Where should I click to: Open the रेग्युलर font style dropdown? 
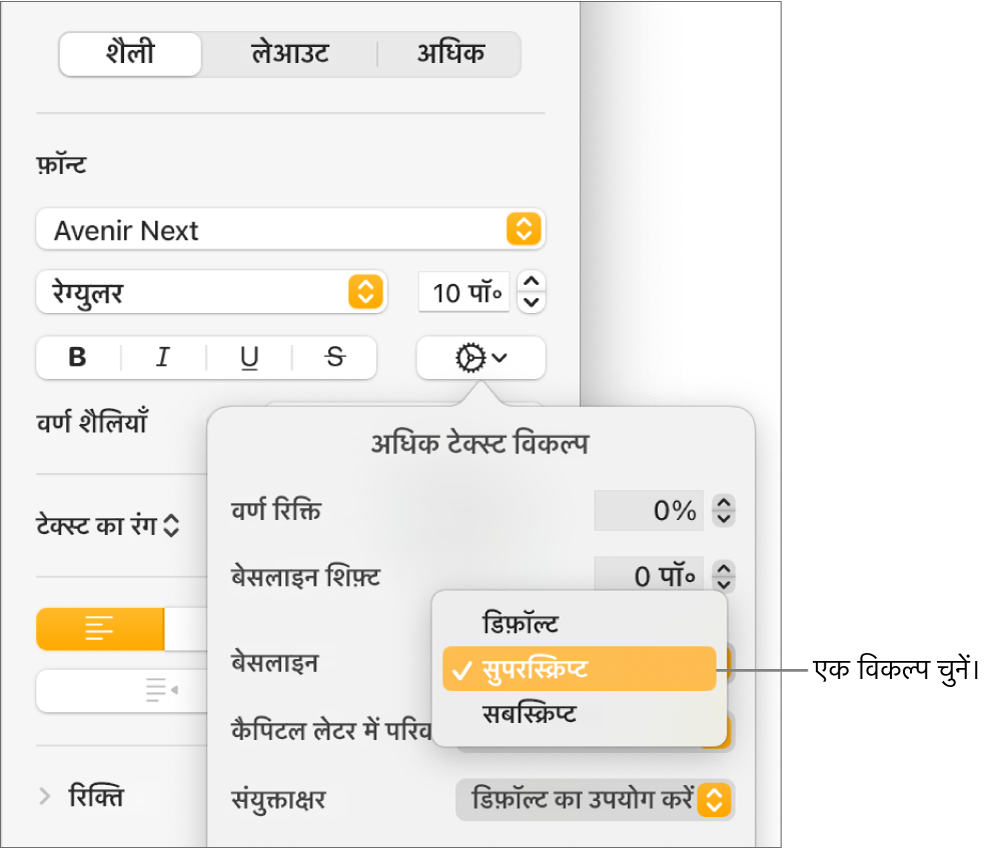(x=211, y=292)
